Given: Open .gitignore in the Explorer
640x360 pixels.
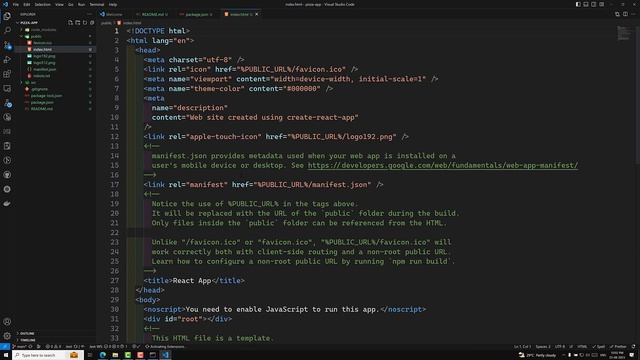Looking at the screenshot, I should [x=55, y=89].
